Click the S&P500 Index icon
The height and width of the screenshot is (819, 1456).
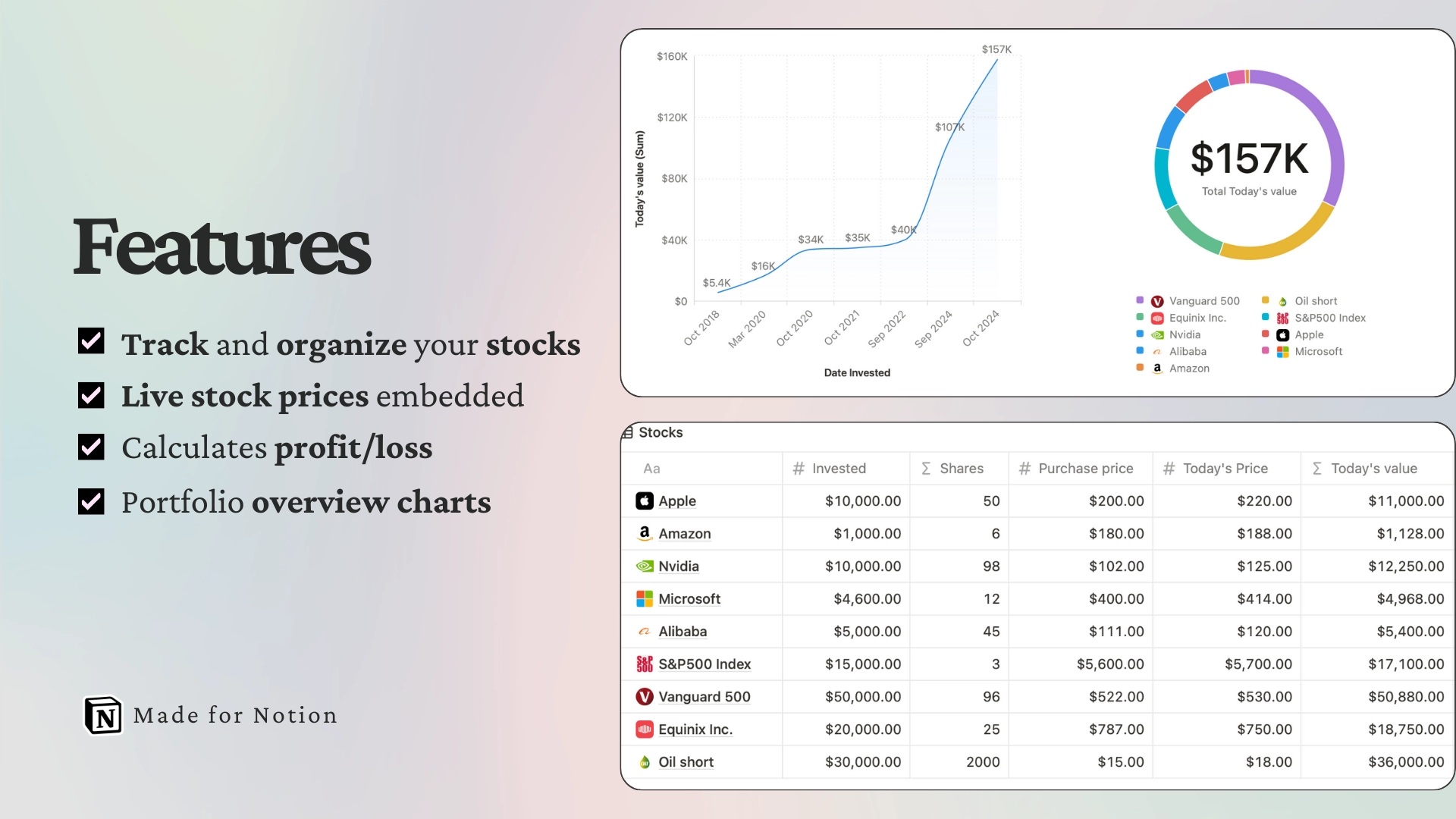point(644,662)
